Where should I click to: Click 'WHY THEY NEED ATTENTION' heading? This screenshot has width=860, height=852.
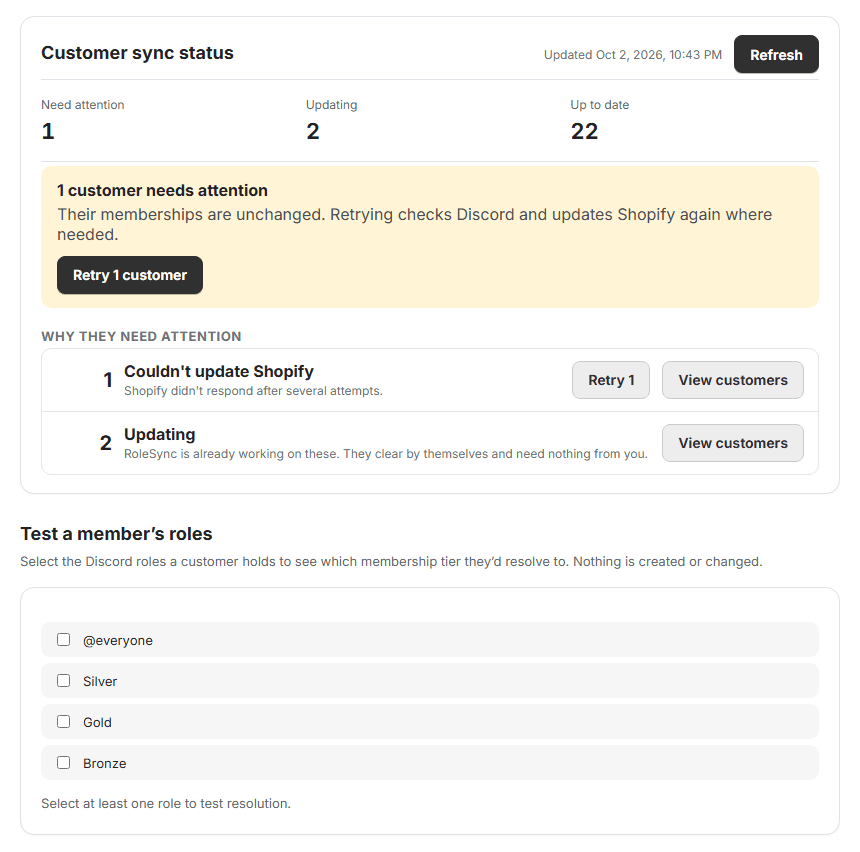pyautogui.click(x=141, y=336)
